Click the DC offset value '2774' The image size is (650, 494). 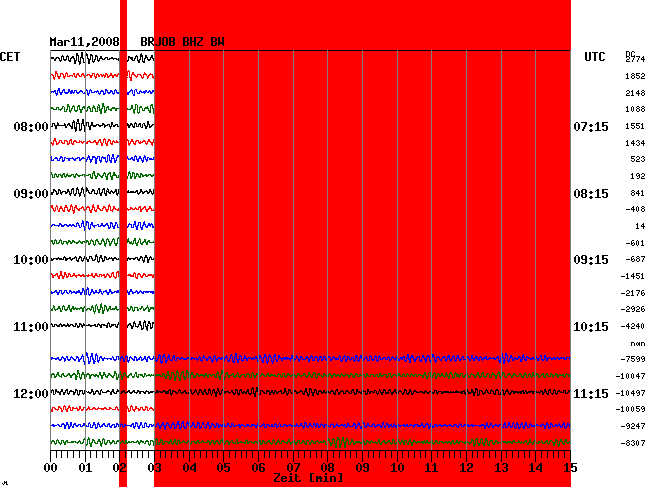pos(635,59)
